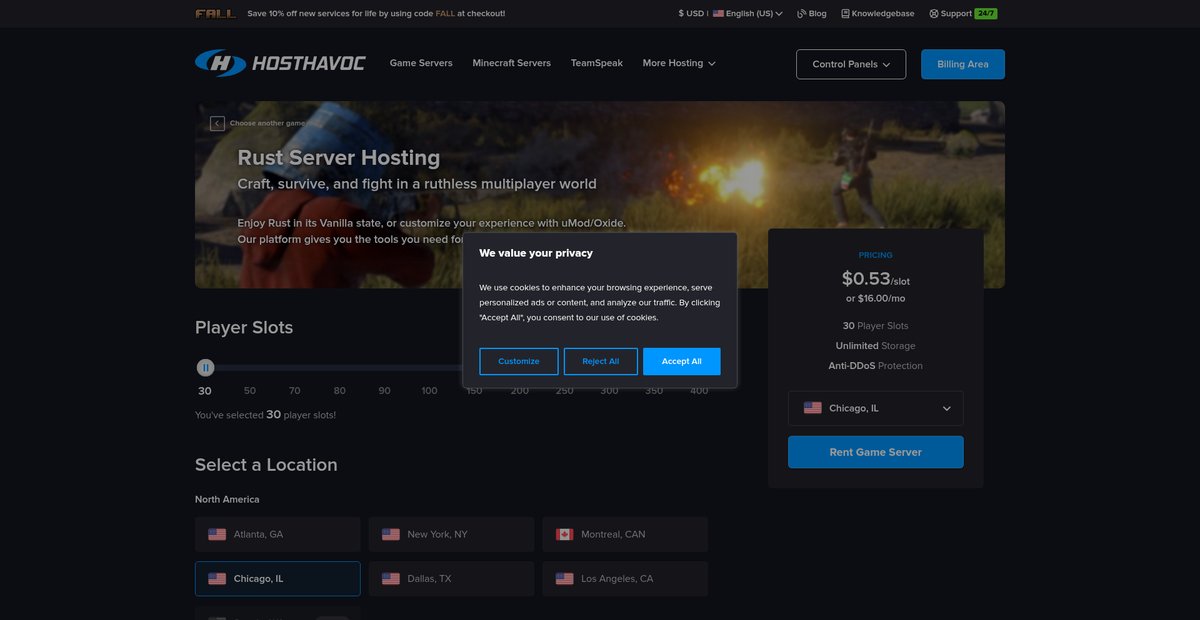1200x620 pixels.
Task: Click Rent Game Server button
Action: (x=876, y=452)
